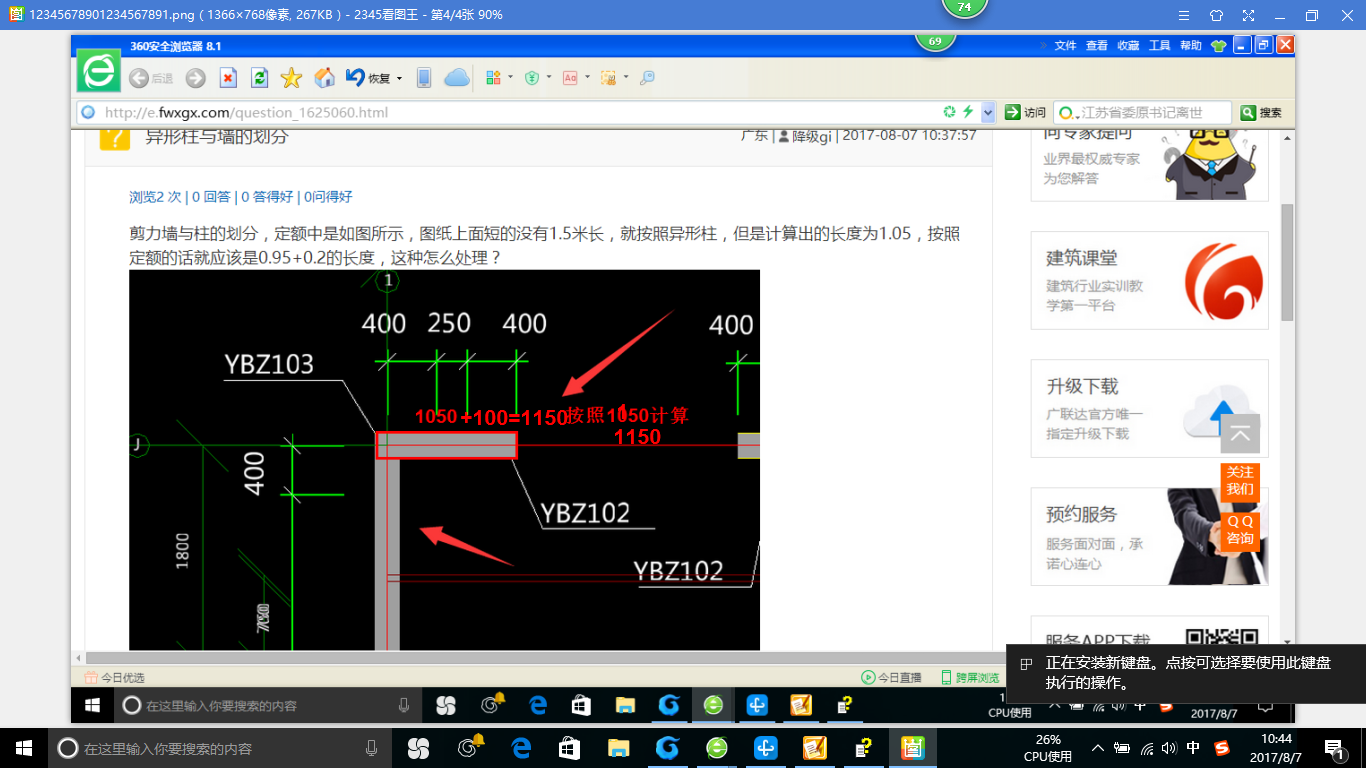Click the 2345看图王 menu icon
This screenshot has height=768, width=1366.
1184,15
